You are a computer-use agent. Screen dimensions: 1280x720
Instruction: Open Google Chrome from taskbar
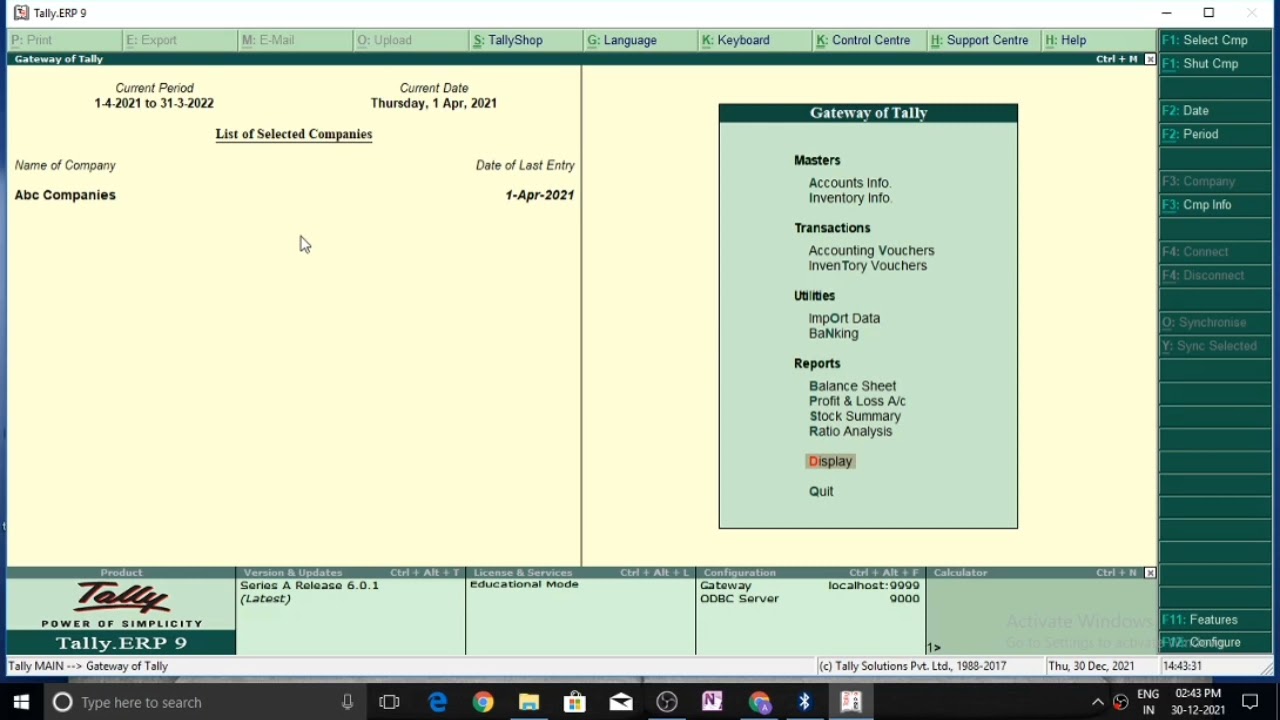483,702
